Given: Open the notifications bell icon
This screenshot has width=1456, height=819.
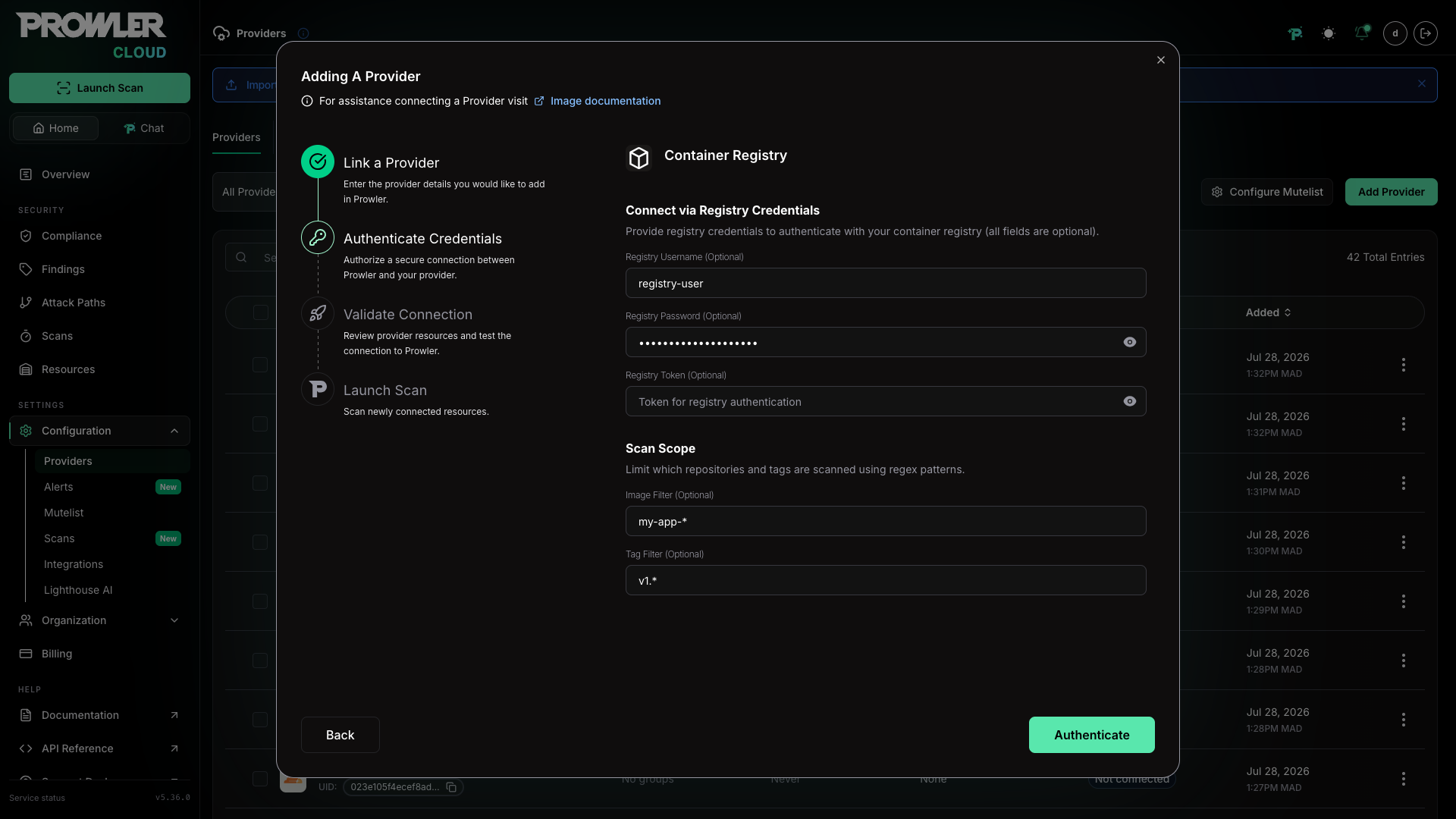Looking at the screenshot, I should 1362,33.
